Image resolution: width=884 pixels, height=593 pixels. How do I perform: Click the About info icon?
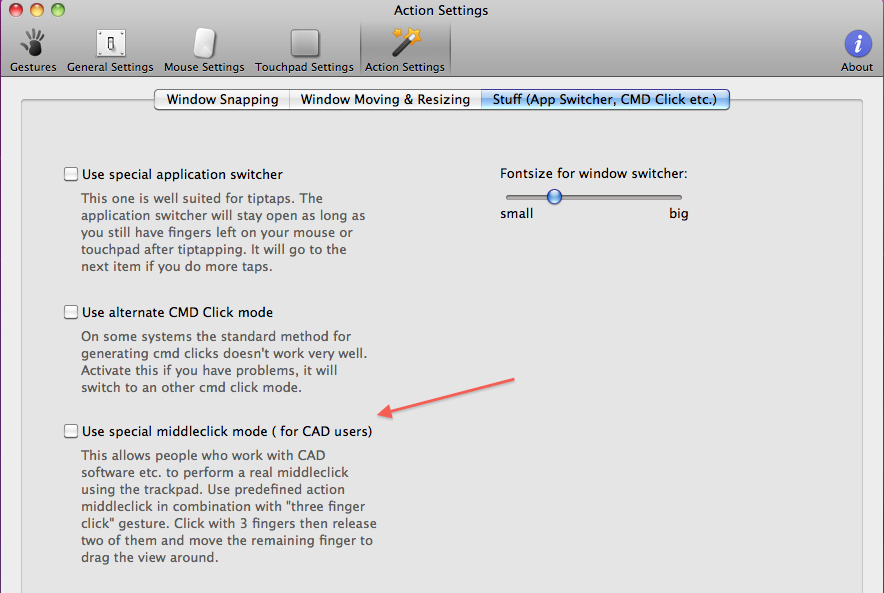[x=857, y=44]
